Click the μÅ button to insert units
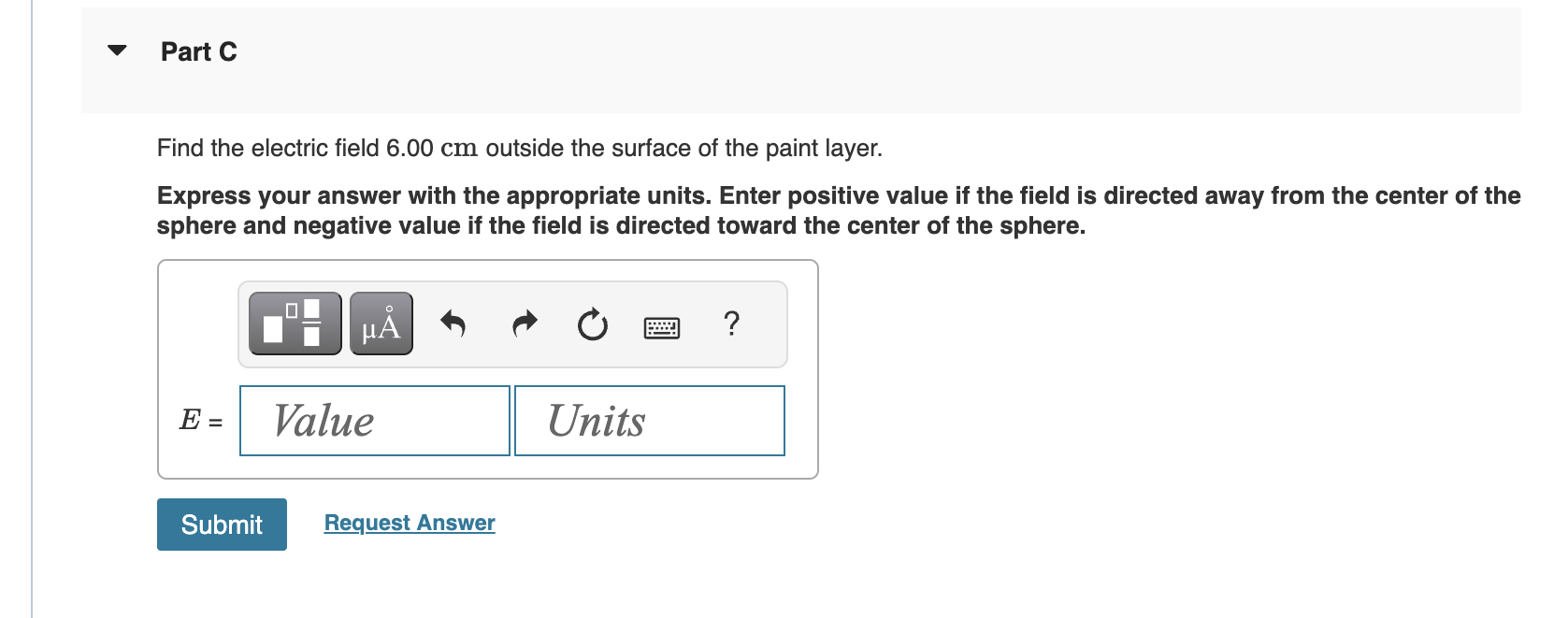Screen dimensions: 1568x618 tap(379, 324)
